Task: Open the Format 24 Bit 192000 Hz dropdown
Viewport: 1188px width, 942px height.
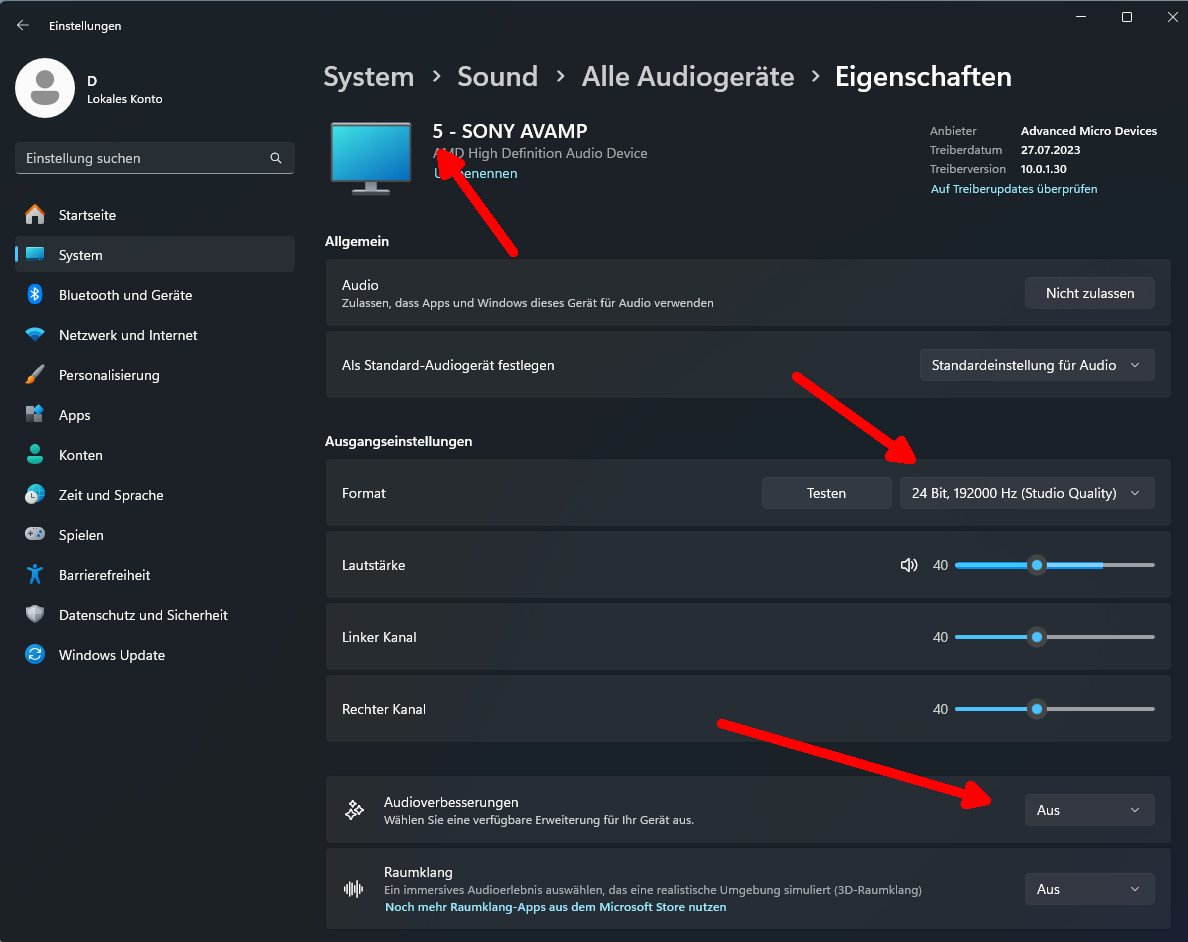Action: (x=1027, y=493)
